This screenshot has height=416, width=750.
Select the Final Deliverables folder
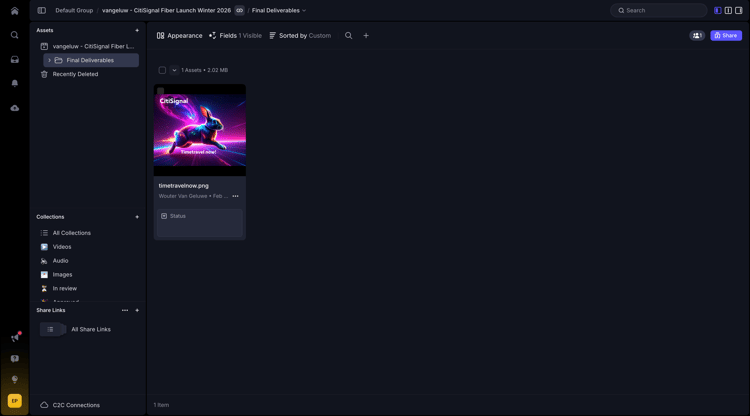91,60
